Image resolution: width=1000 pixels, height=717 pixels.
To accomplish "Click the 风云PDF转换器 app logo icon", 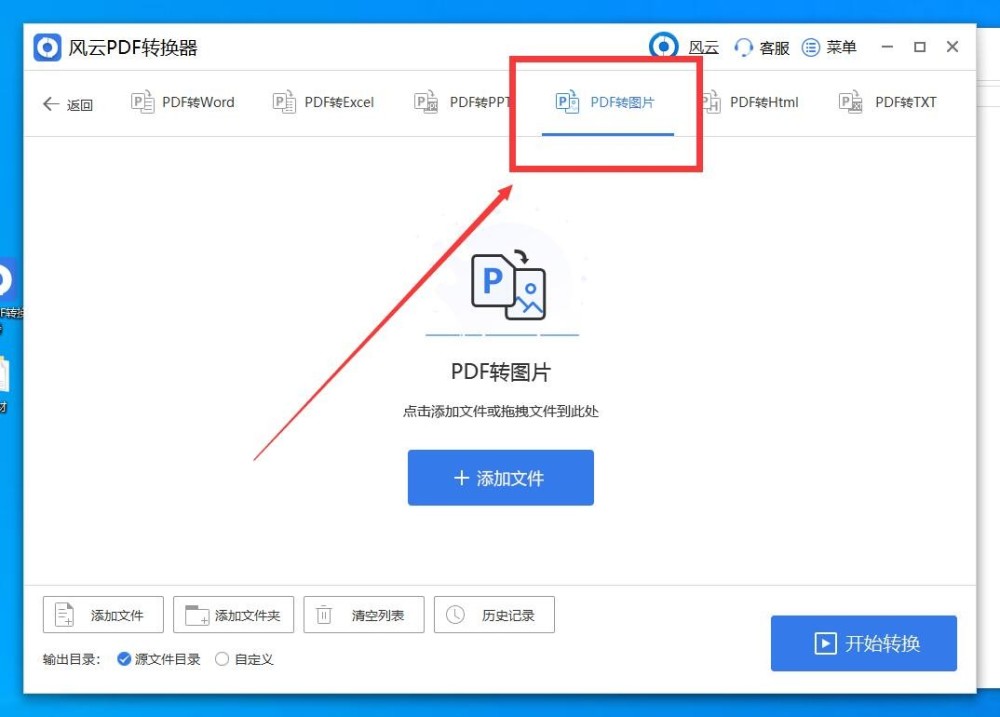I will pyautogui.click(x=47, y=48).
